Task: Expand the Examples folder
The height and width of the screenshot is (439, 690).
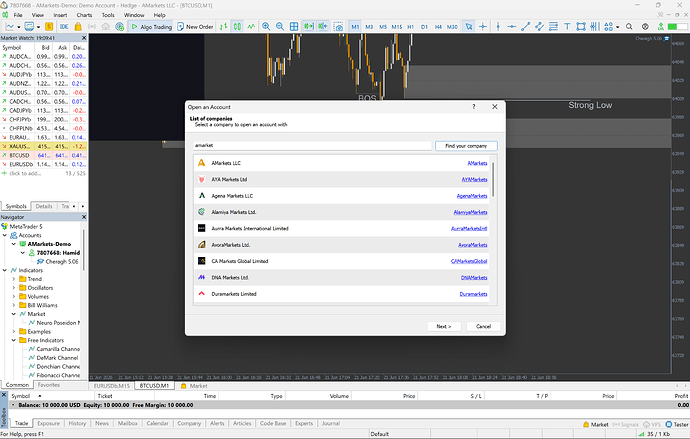Action: 14,332
